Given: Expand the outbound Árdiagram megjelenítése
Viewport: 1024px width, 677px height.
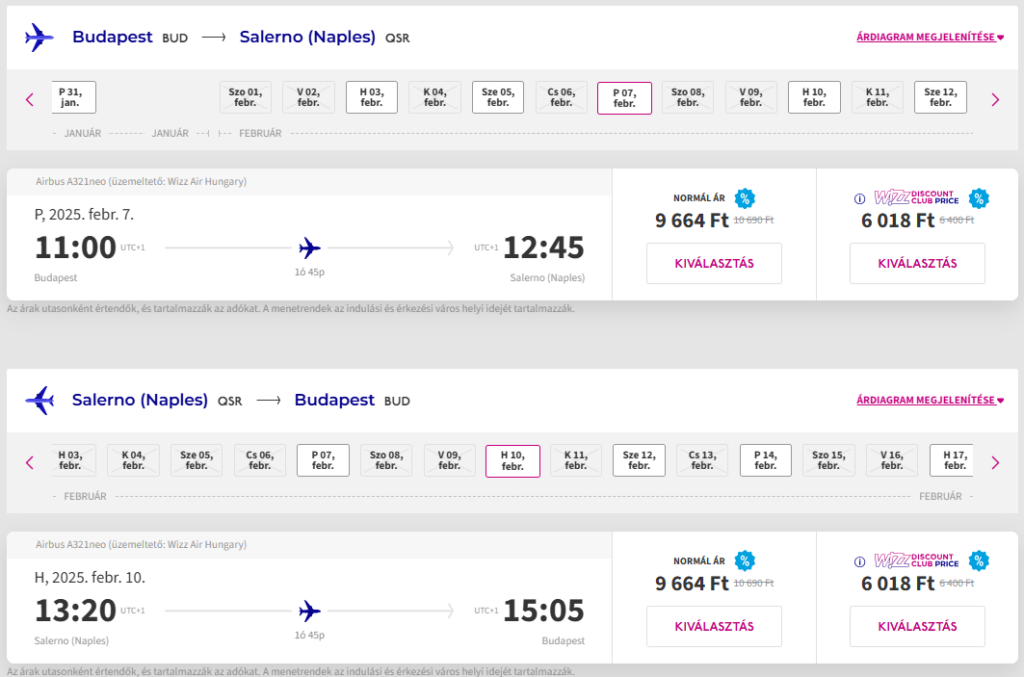Looking at the screenshot, I should pos(930,37).
